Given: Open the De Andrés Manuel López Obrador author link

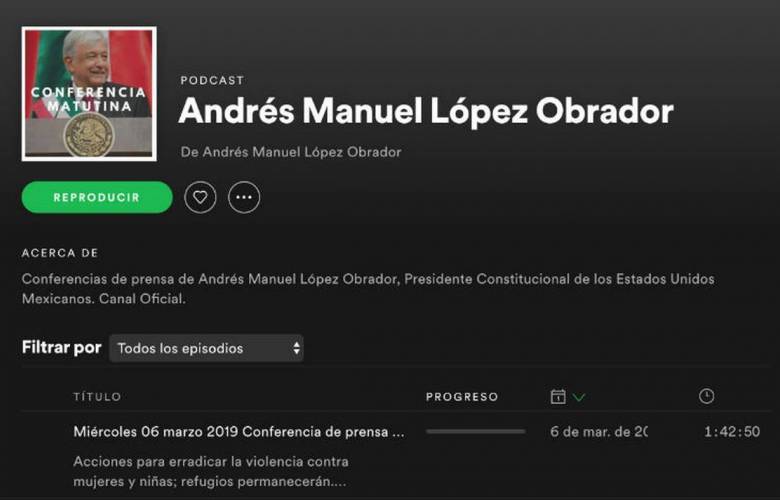Looking at the screenshot, I should (x=291, y=152).
